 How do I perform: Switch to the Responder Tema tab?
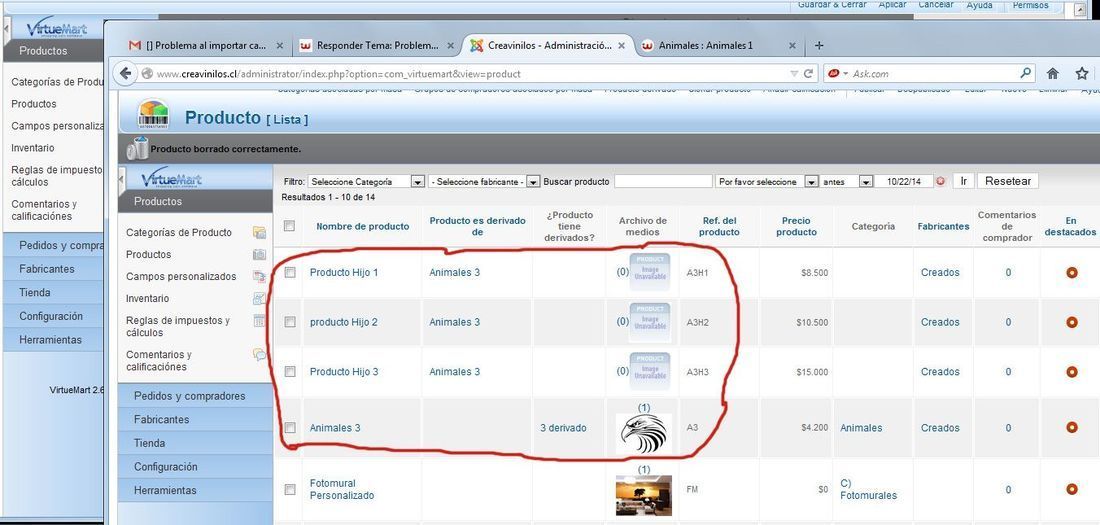click(376, 46)
